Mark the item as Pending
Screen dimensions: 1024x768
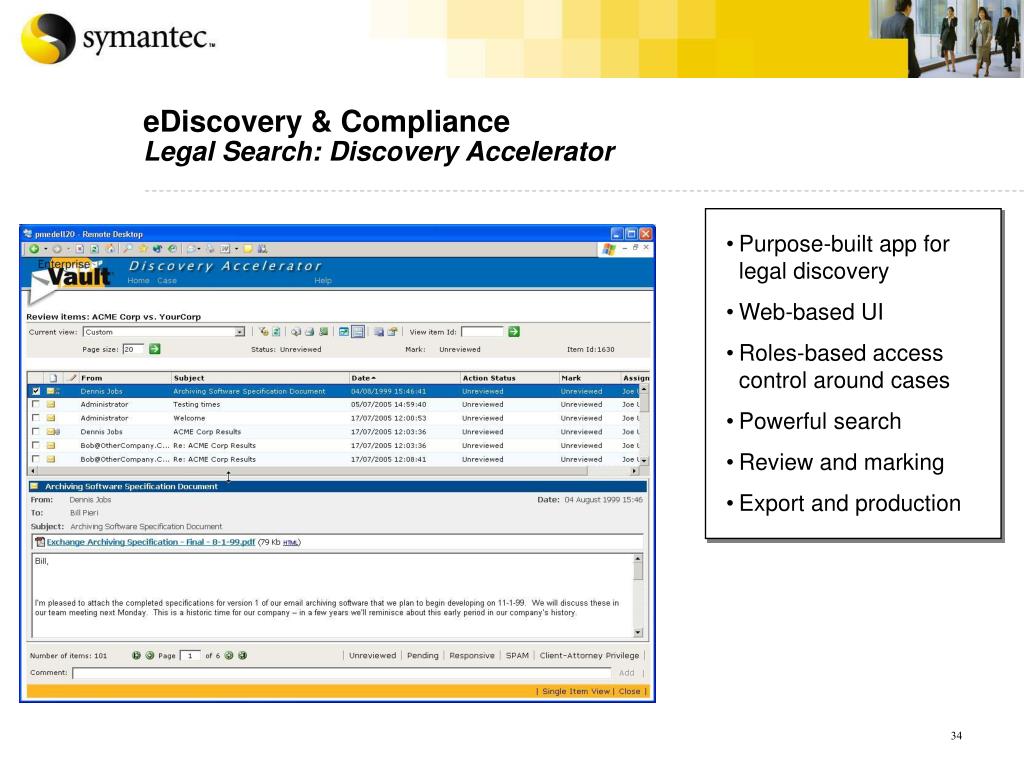423,655
